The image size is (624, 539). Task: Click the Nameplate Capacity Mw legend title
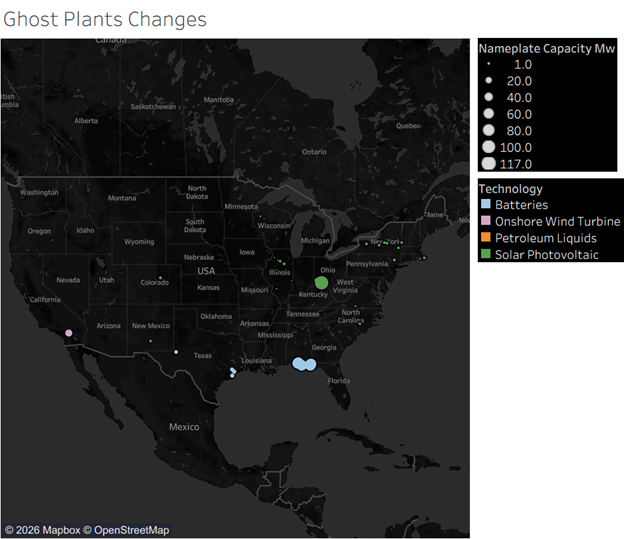pos(546,47)
